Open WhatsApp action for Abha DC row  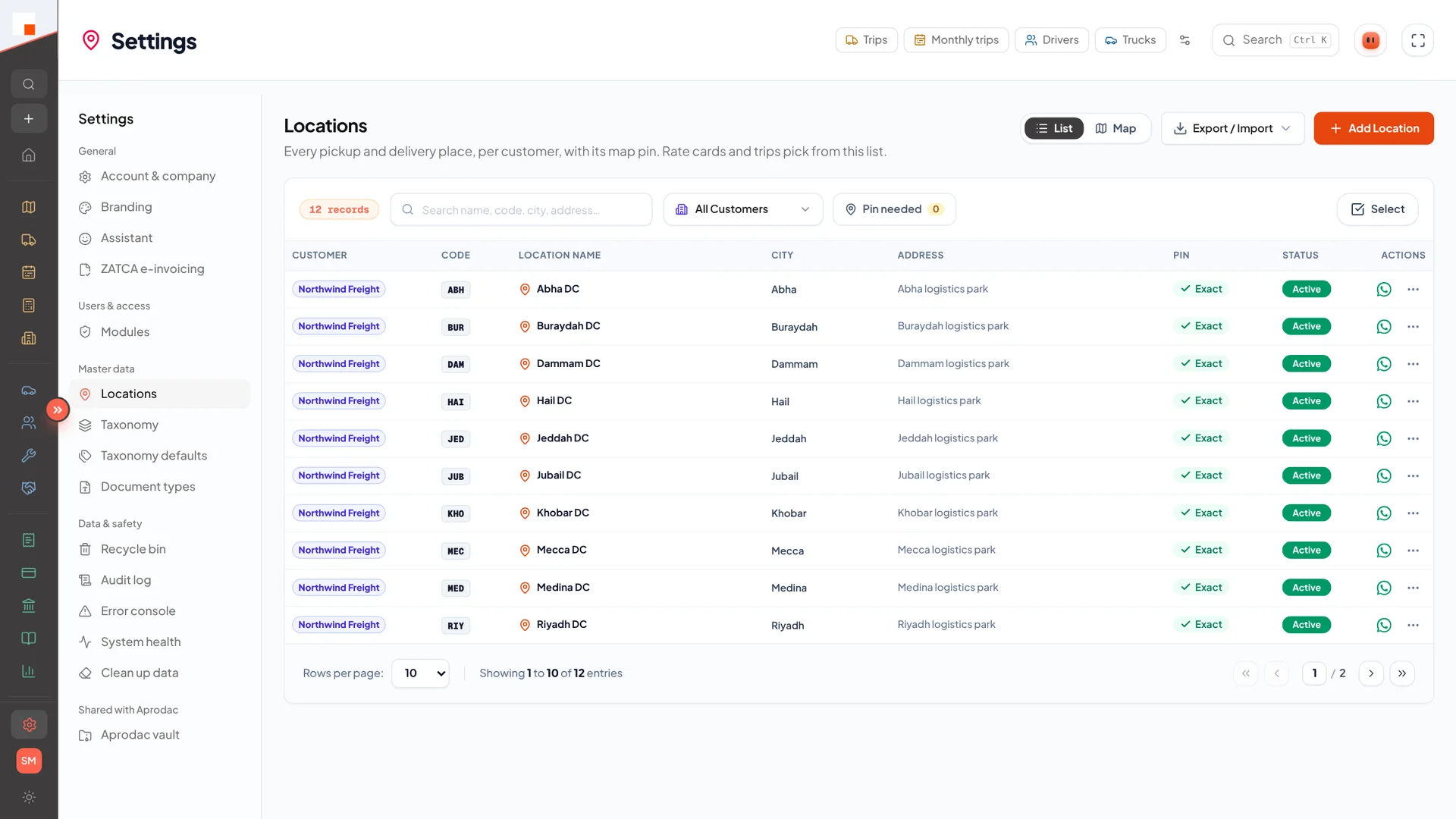pyautogui.click(x=1384, y=289)
